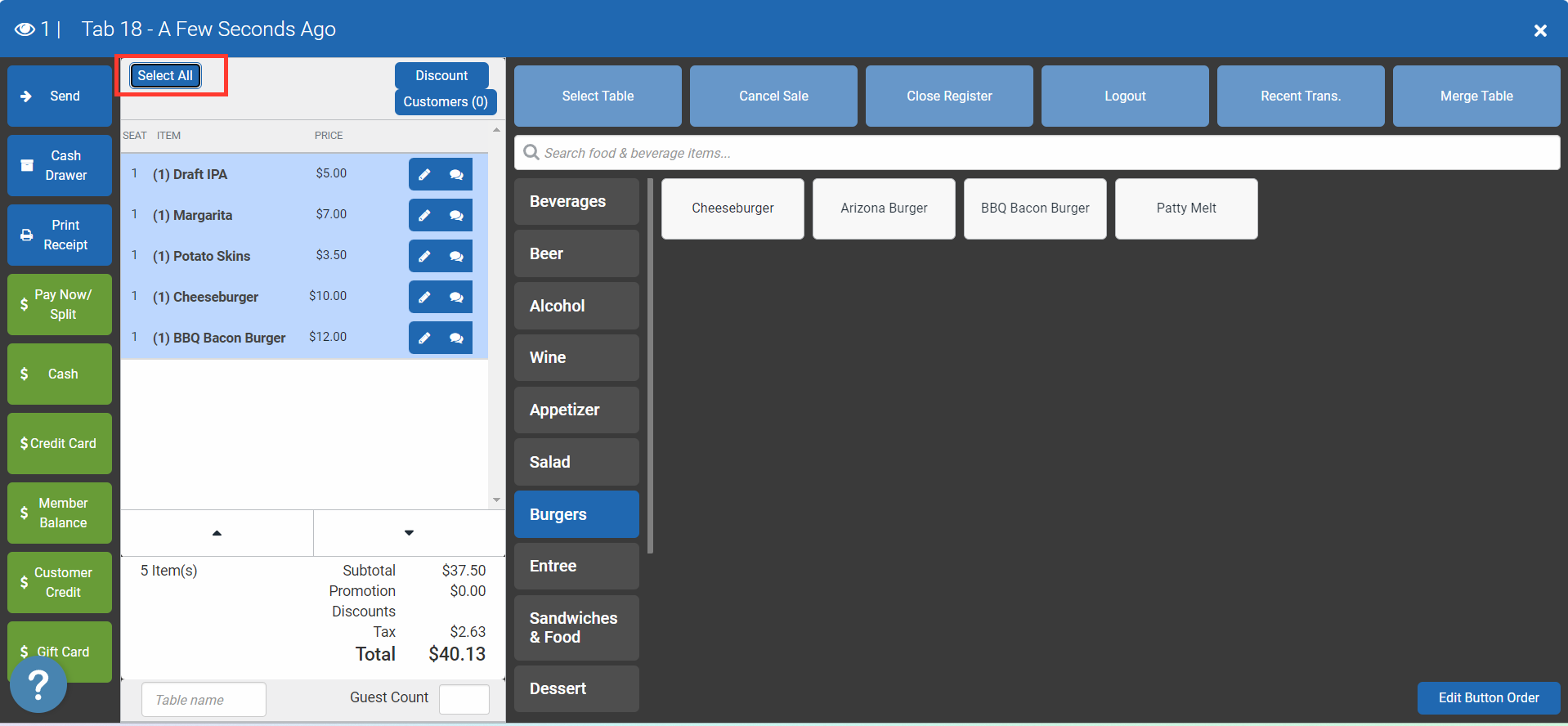Click the category list scrollbar
This screenshot has width=1568, height=726.
click(x=650, y=366)
